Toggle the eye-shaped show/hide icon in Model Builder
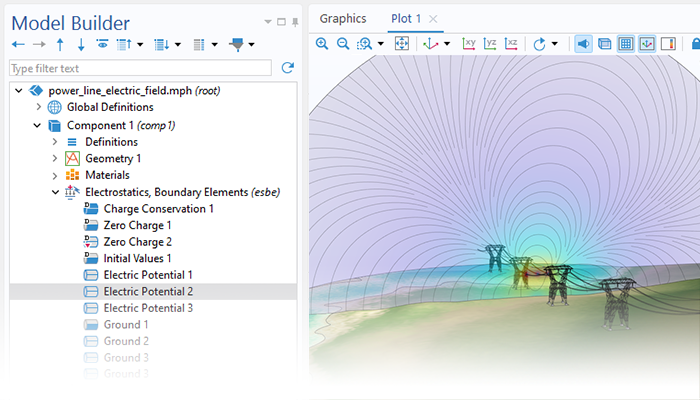This screenshot has height=400, width=700. click(x=102, y=44)
